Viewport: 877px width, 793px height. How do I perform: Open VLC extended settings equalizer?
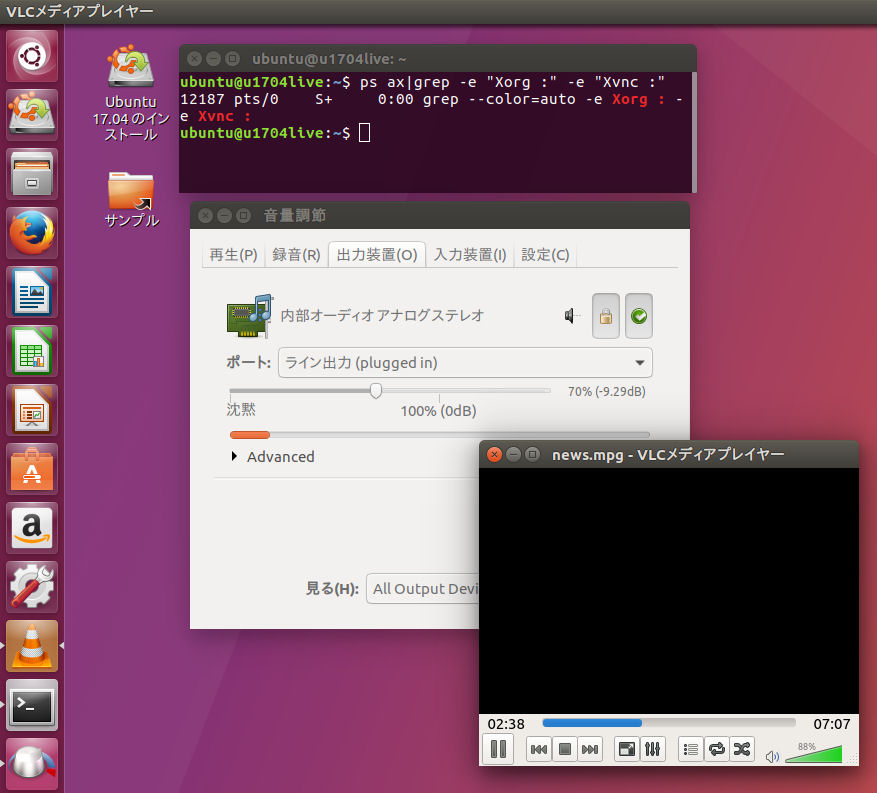(x=652, y=749)
